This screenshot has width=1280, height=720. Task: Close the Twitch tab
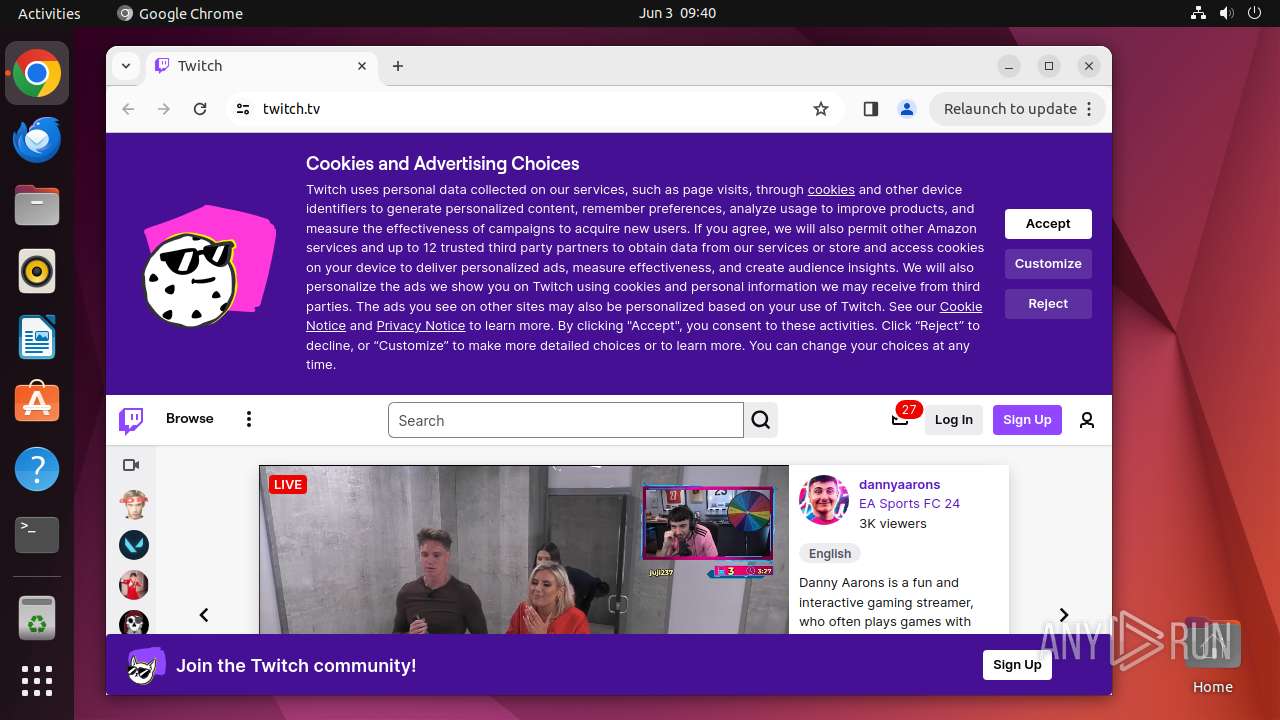coord(362,66)
